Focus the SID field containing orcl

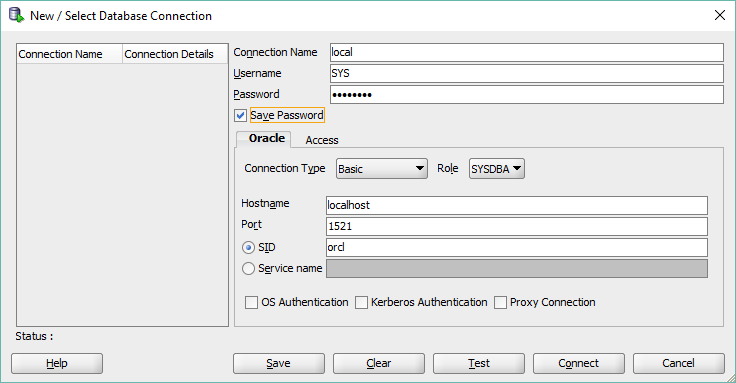coord(517,248)
